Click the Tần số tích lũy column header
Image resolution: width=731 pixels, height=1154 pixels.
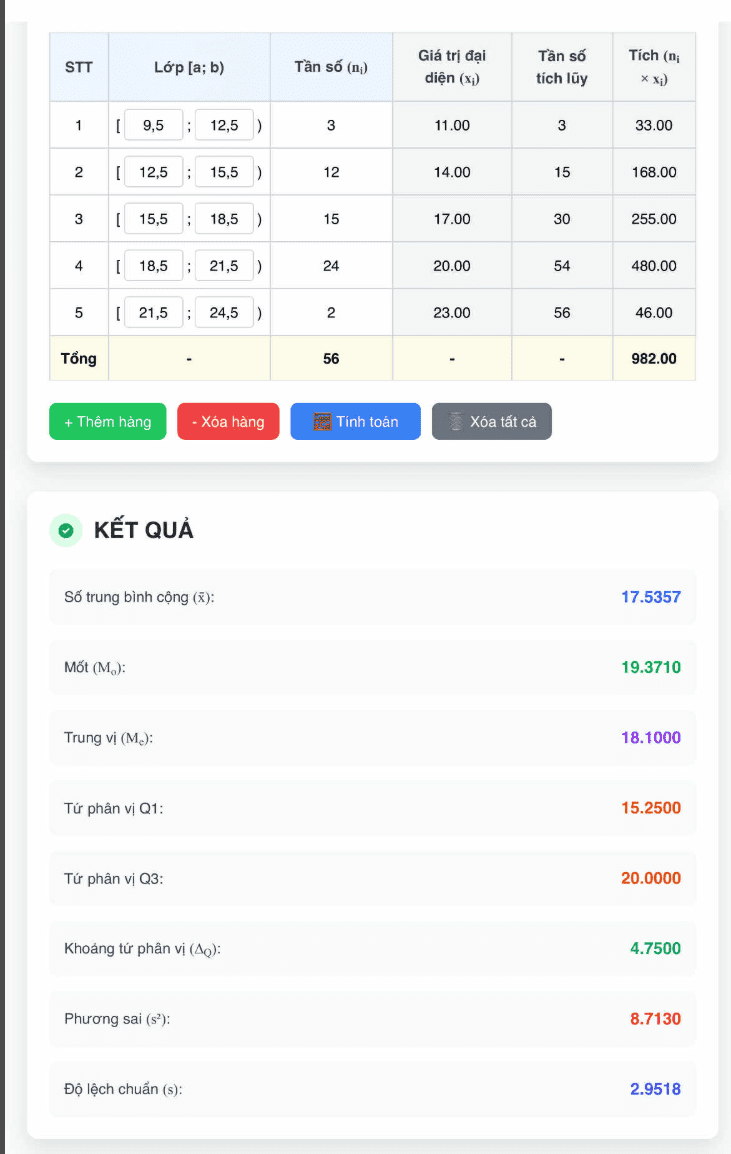pyautogui.click(x=562, y=67)
